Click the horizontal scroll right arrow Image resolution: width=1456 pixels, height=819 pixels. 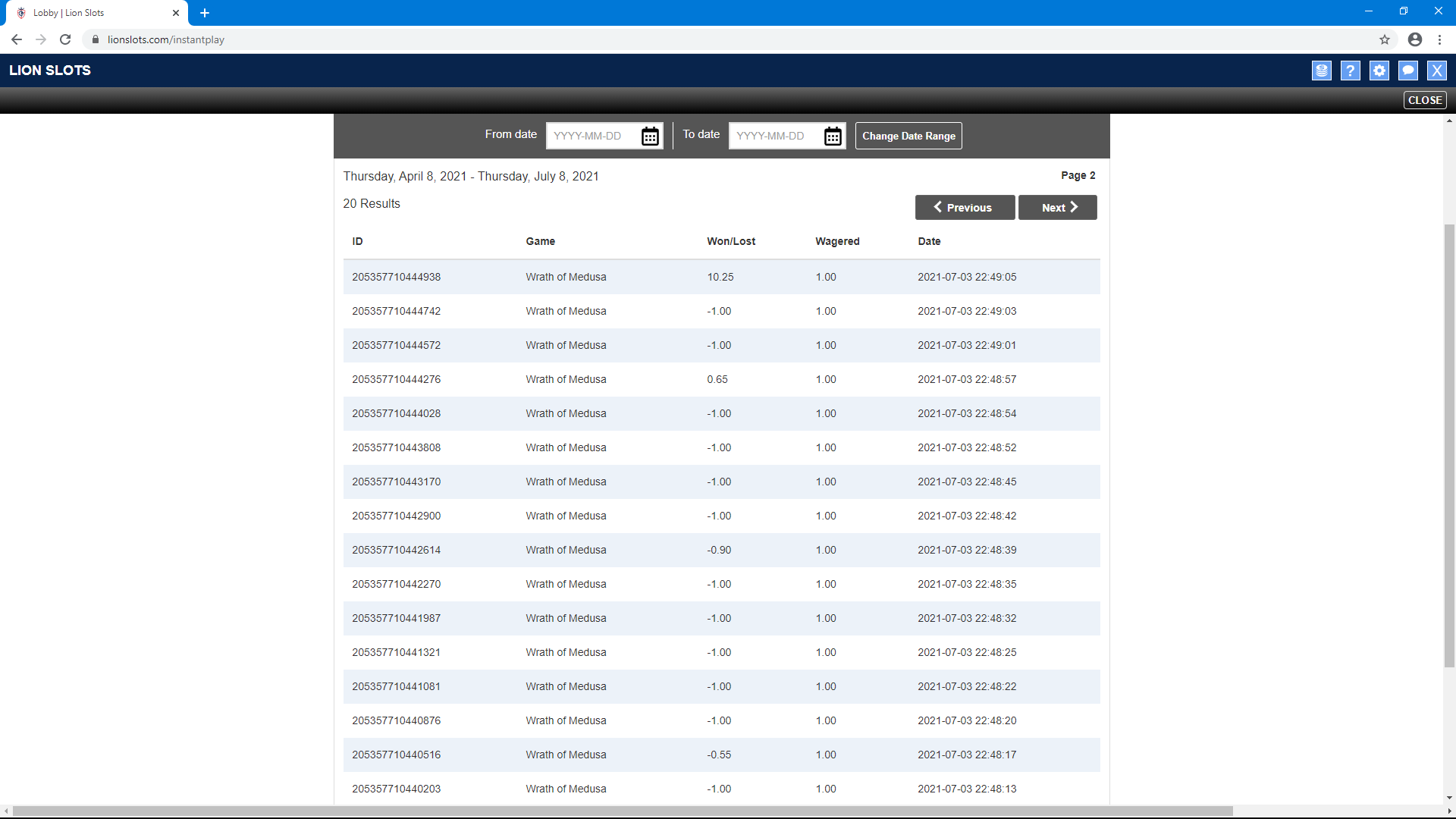coord(1449,811)
